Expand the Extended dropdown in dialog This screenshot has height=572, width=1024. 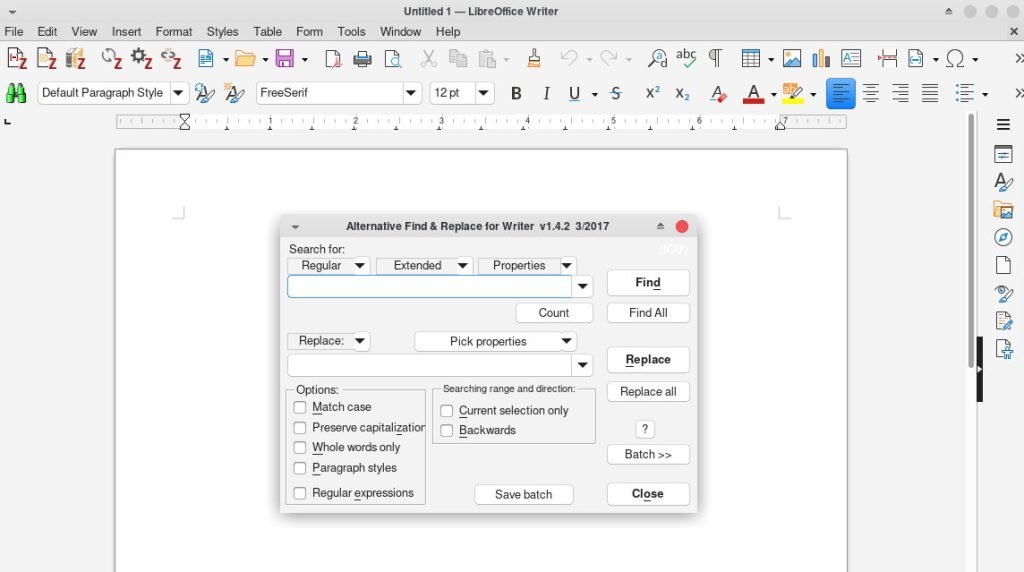pyautogui.click(x=462, y=266)
